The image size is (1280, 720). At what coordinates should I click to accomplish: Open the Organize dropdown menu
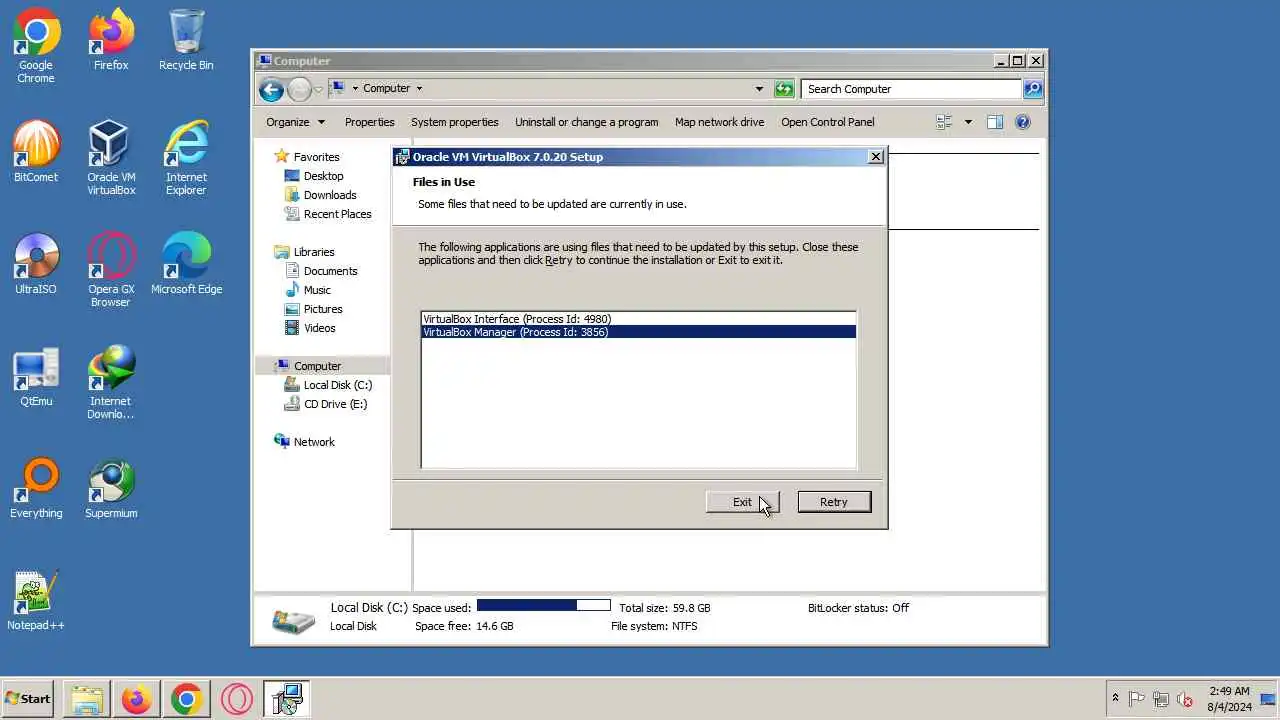(295, 122)
